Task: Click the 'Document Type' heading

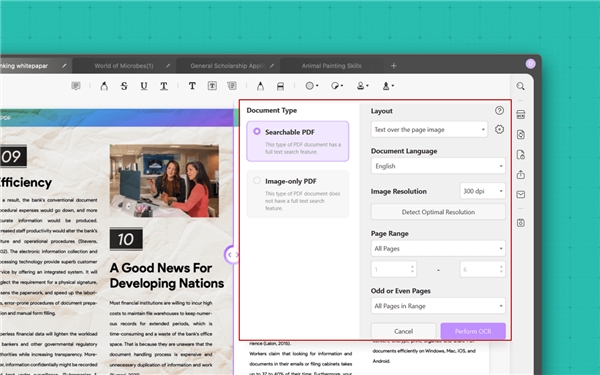Action: coord(272,110)
